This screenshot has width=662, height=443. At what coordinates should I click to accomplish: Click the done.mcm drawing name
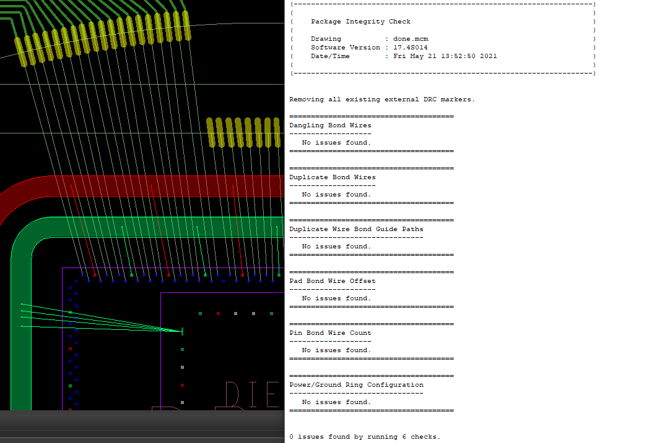(410, 39)
